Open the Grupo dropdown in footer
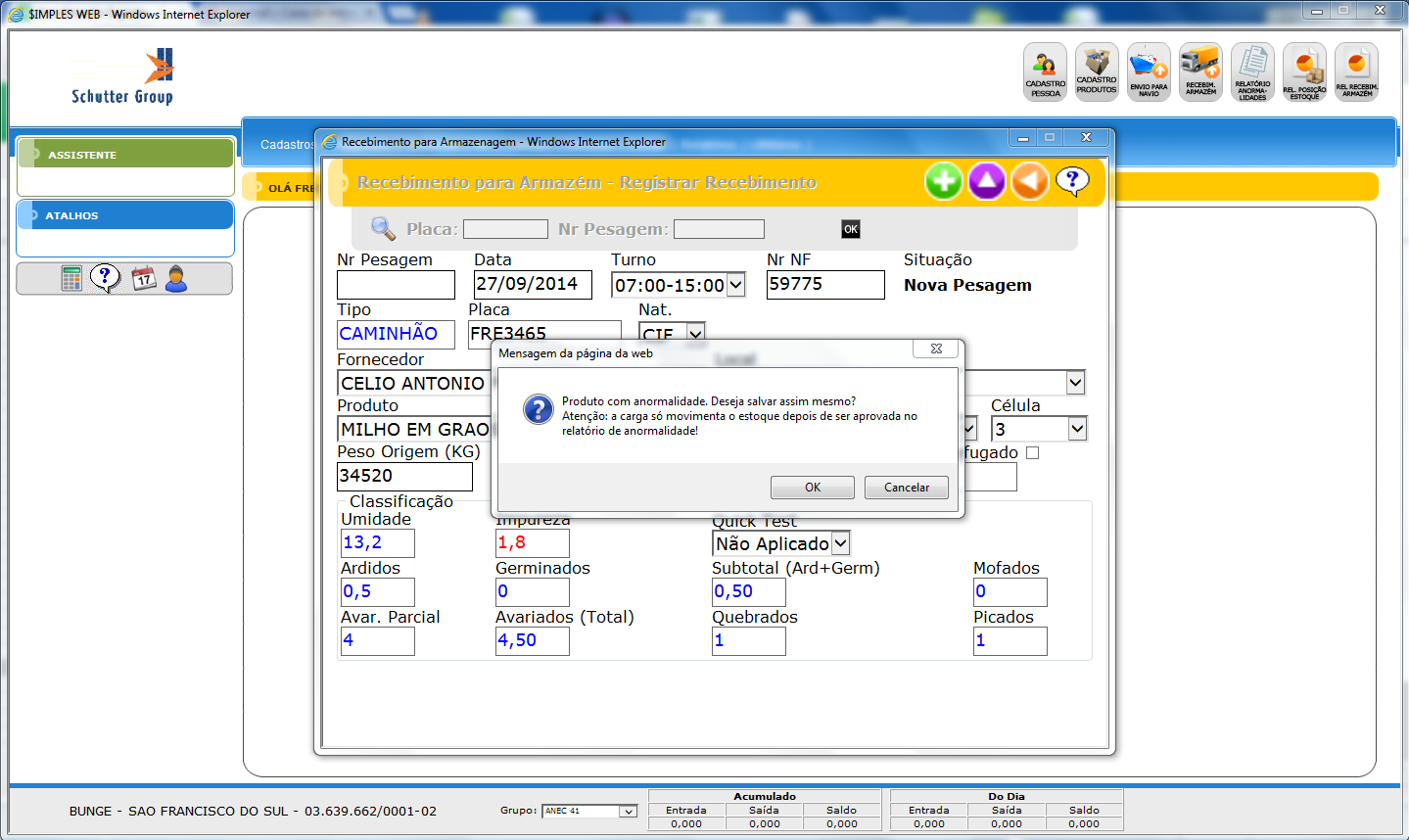Image resolution: width=1409 pixels, height=840 pixels. 628,811
